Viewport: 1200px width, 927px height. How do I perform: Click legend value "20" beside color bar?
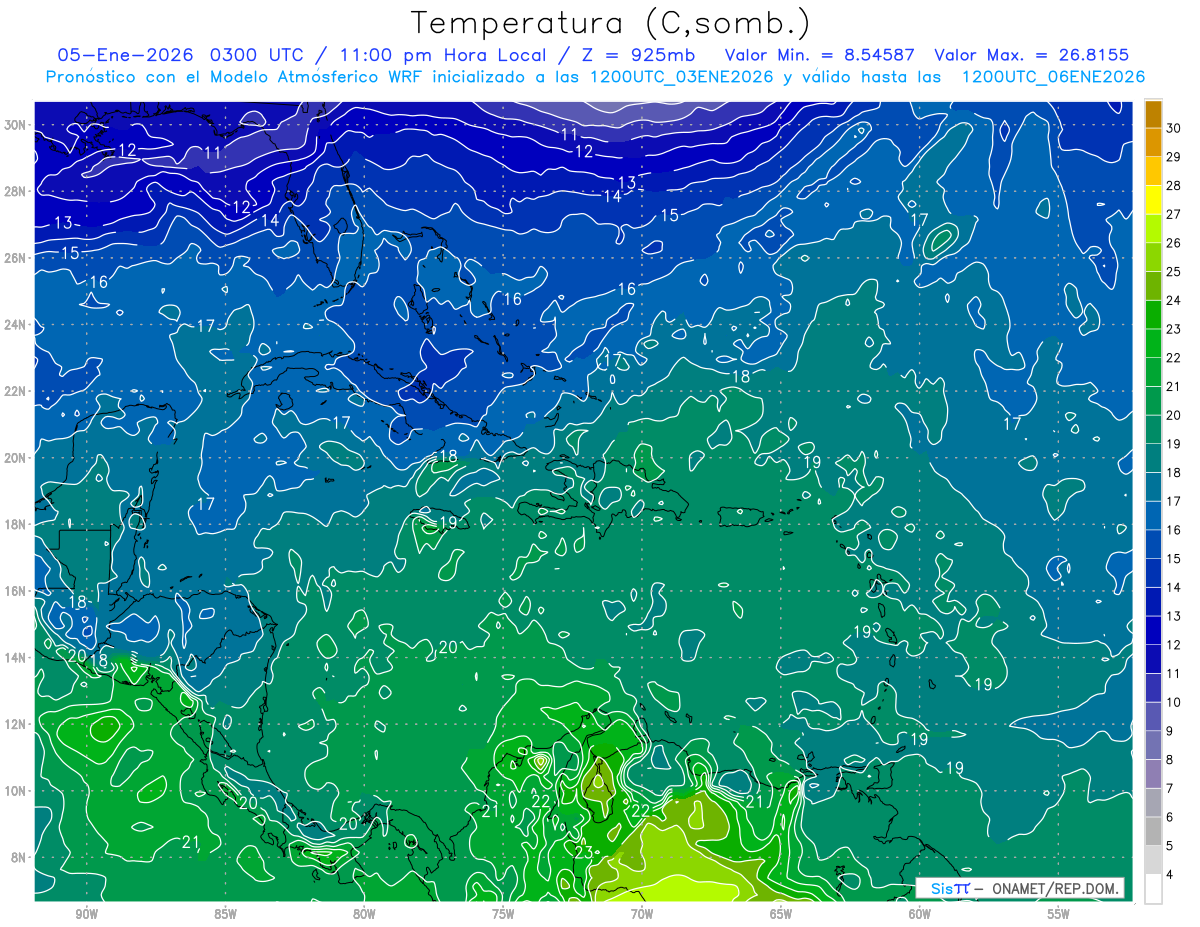point(1174,415)
